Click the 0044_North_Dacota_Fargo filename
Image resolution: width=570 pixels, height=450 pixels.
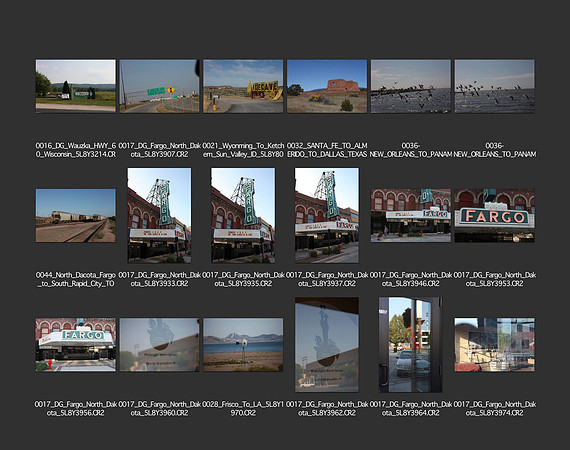click(x=76, y=279)
